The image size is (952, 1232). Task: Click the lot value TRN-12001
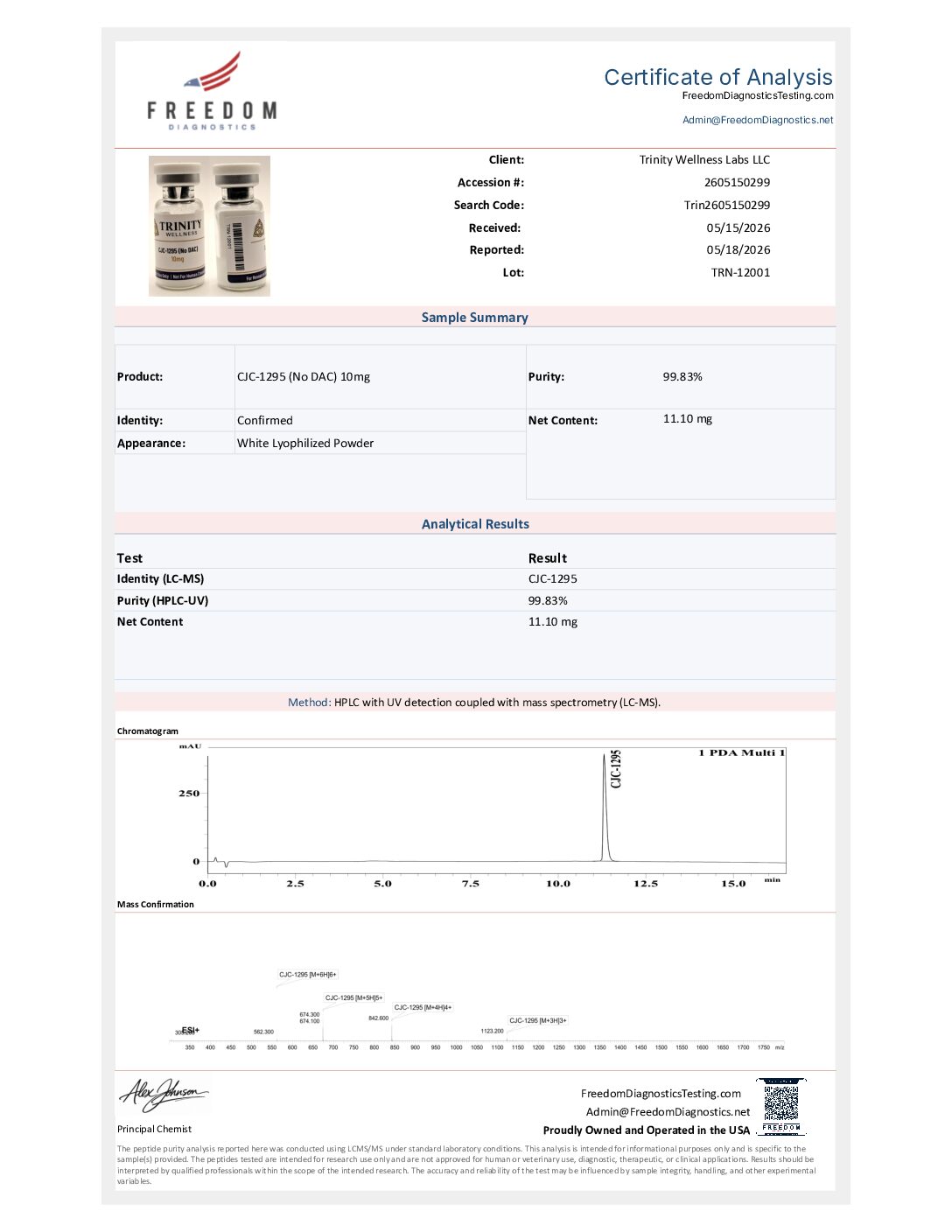tap(740, 272)
